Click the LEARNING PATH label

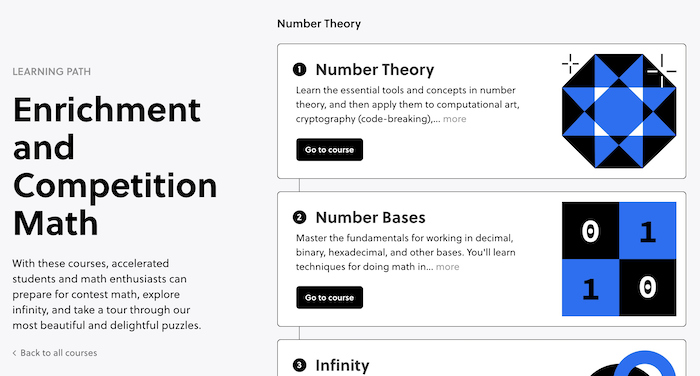(52, 71)
